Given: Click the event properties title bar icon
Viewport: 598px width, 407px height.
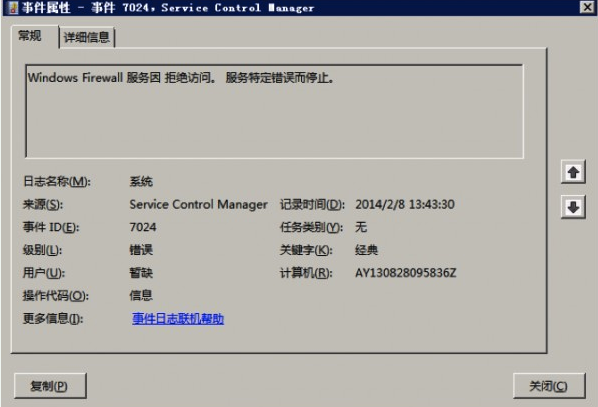Looking at the screenshot, I should point(13,7).
